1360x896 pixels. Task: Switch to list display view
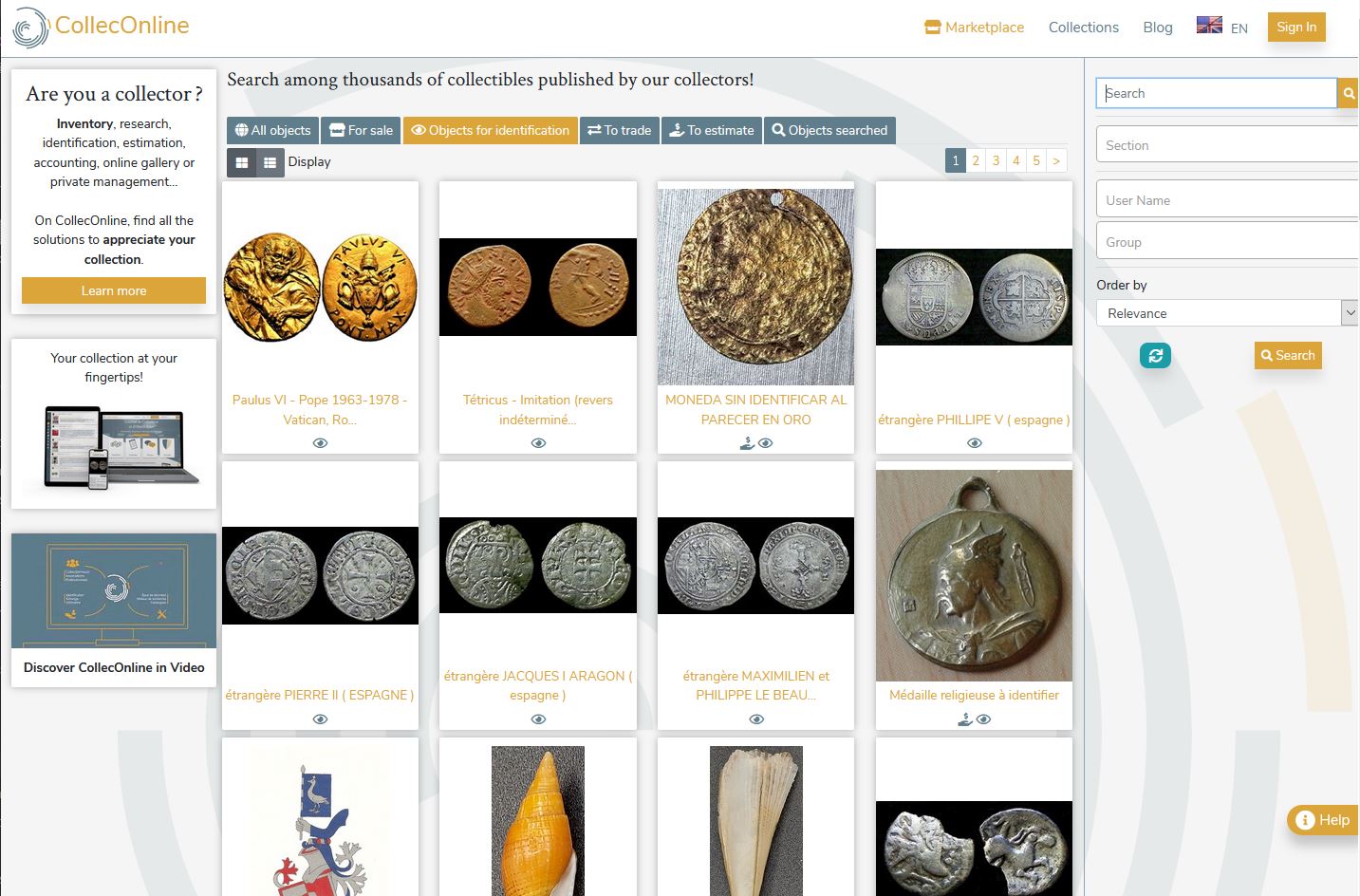(x=270, y=162)
